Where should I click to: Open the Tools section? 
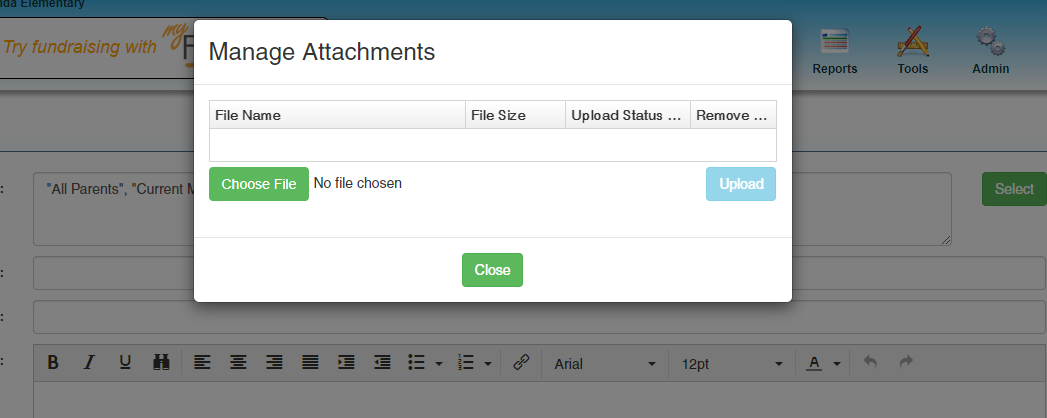tap(912, 52)
